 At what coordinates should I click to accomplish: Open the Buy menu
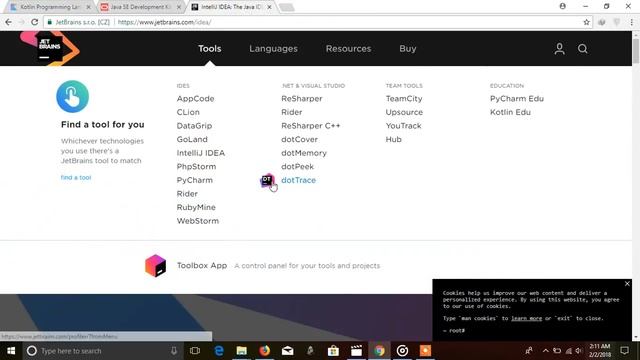point(408,49)
